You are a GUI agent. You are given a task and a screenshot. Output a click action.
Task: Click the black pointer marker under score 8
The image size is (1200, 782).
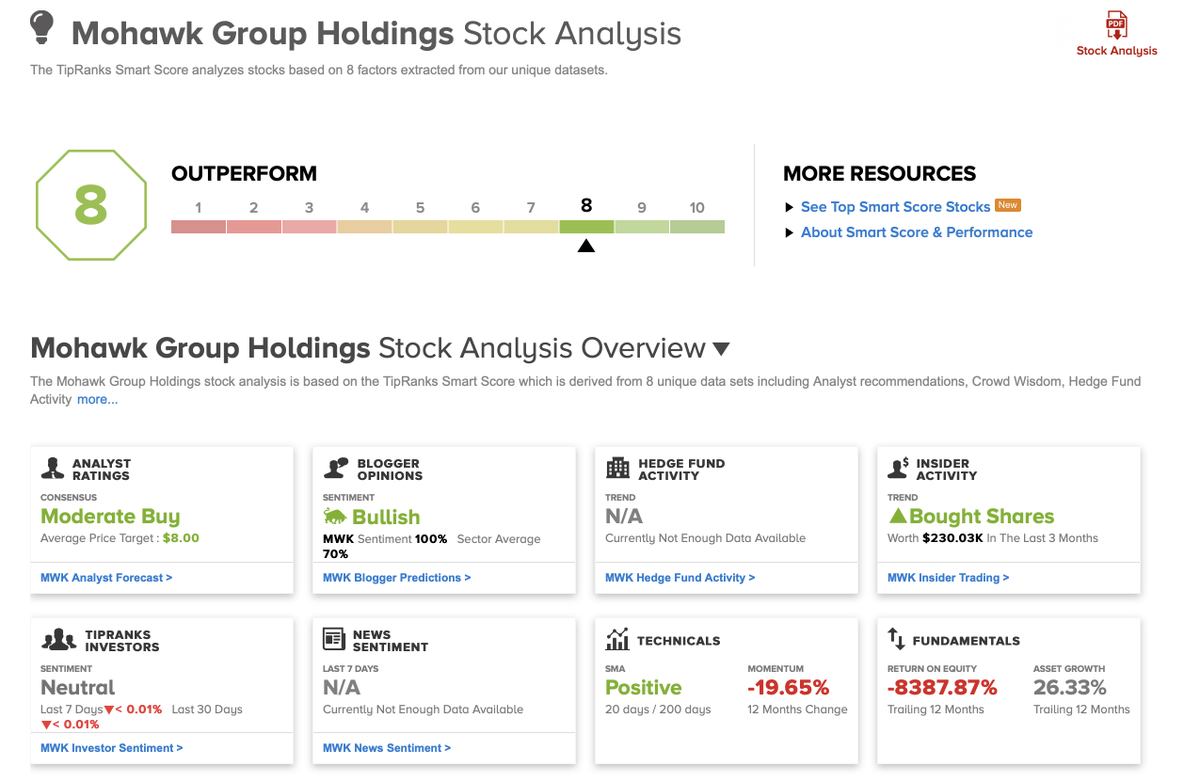(x=586, y=245)
